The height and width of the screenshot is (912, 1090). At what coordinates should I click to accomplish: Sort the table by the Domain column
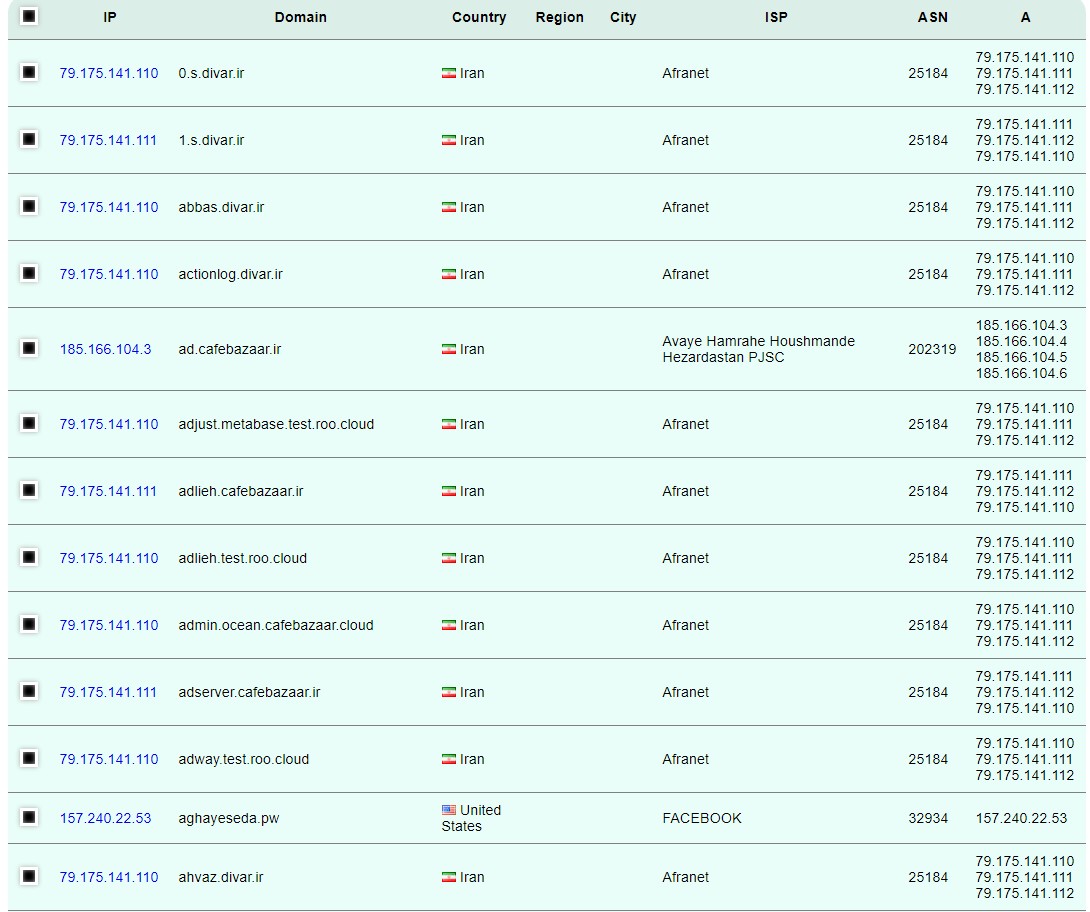[300, 17]
